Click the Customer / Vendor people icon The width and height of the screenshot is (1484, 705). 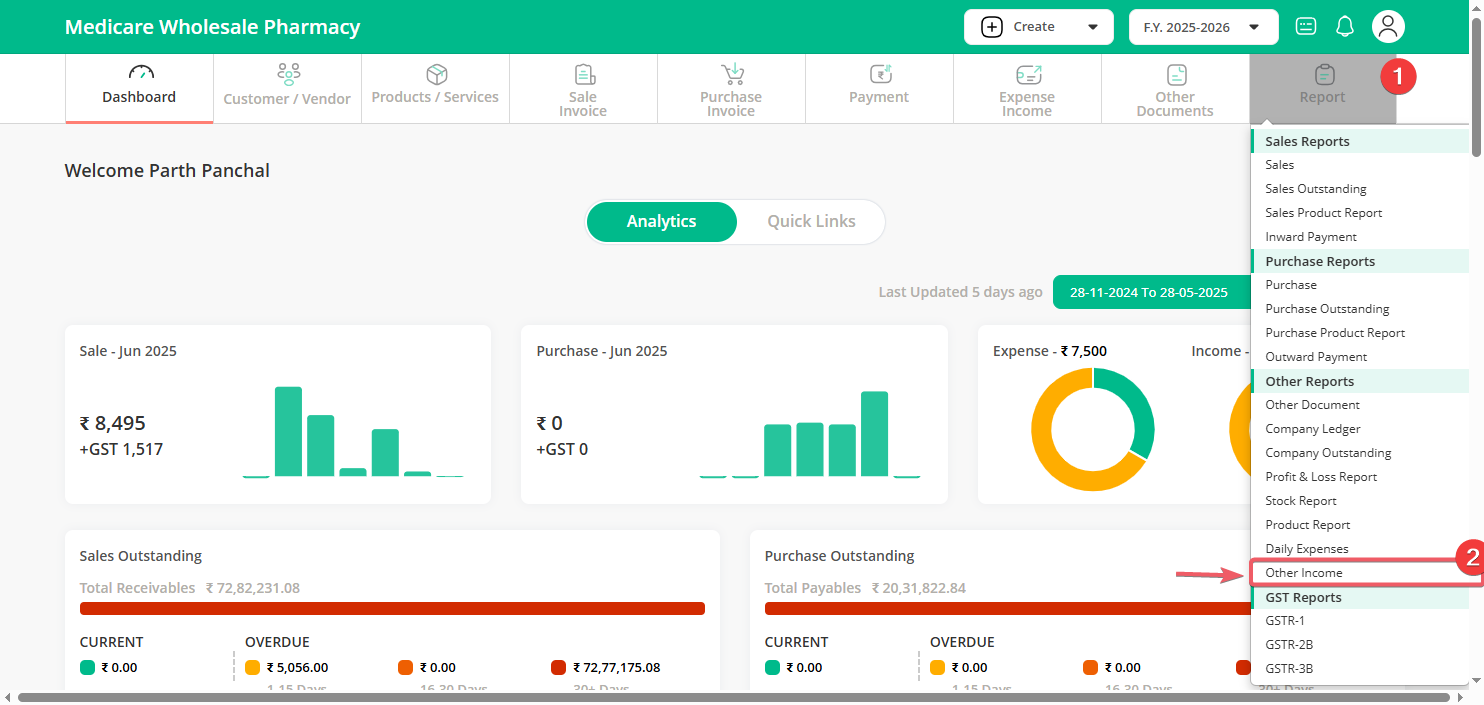pos(288,74)
